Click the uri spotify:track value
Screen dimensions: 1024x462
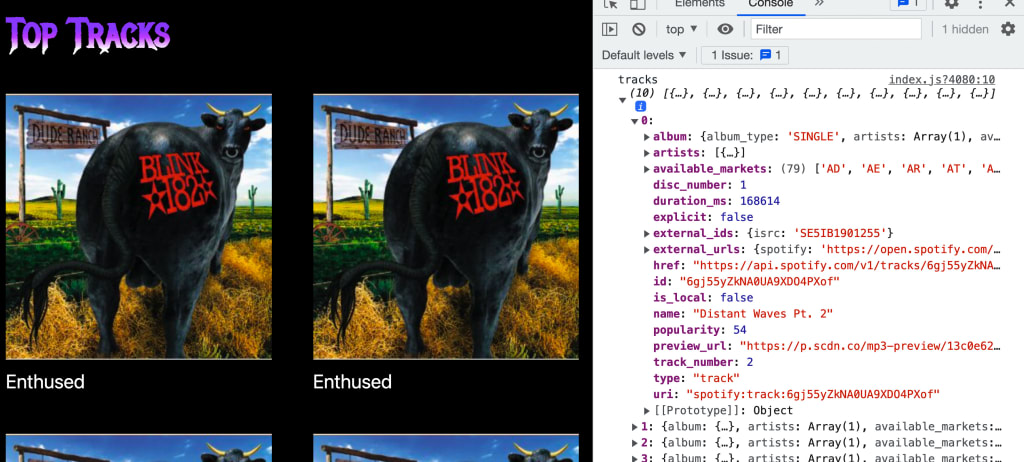tap(812, 394)
